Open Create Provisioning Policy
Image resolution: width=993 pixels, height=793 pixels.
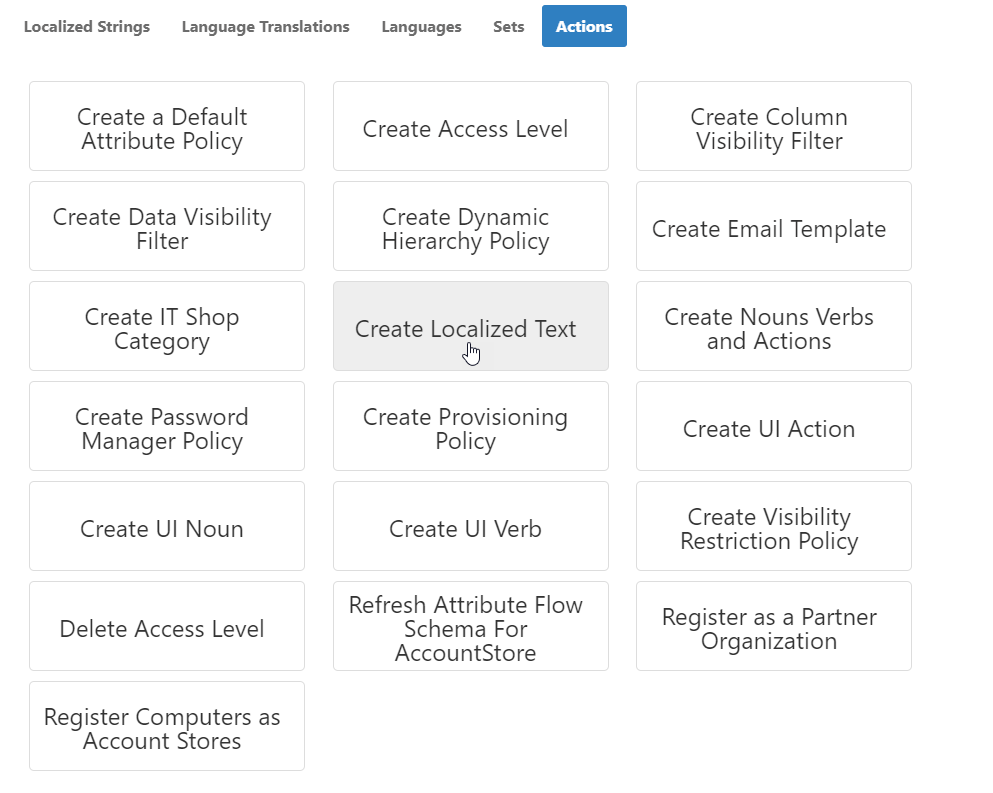click(x=470, y=426)
